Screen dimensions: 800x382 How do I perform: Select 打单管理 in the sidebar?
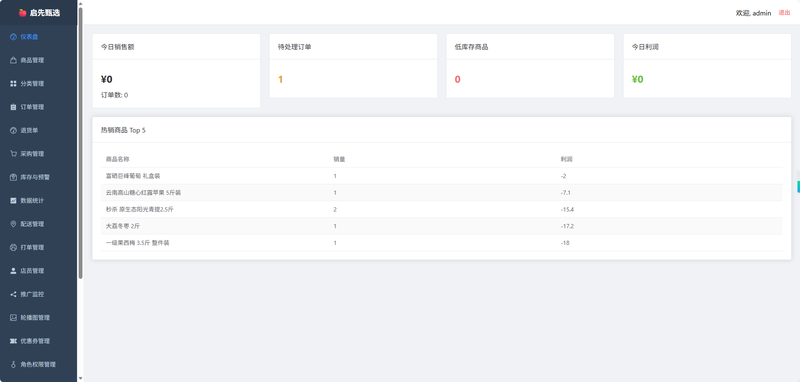click(38, 247)
